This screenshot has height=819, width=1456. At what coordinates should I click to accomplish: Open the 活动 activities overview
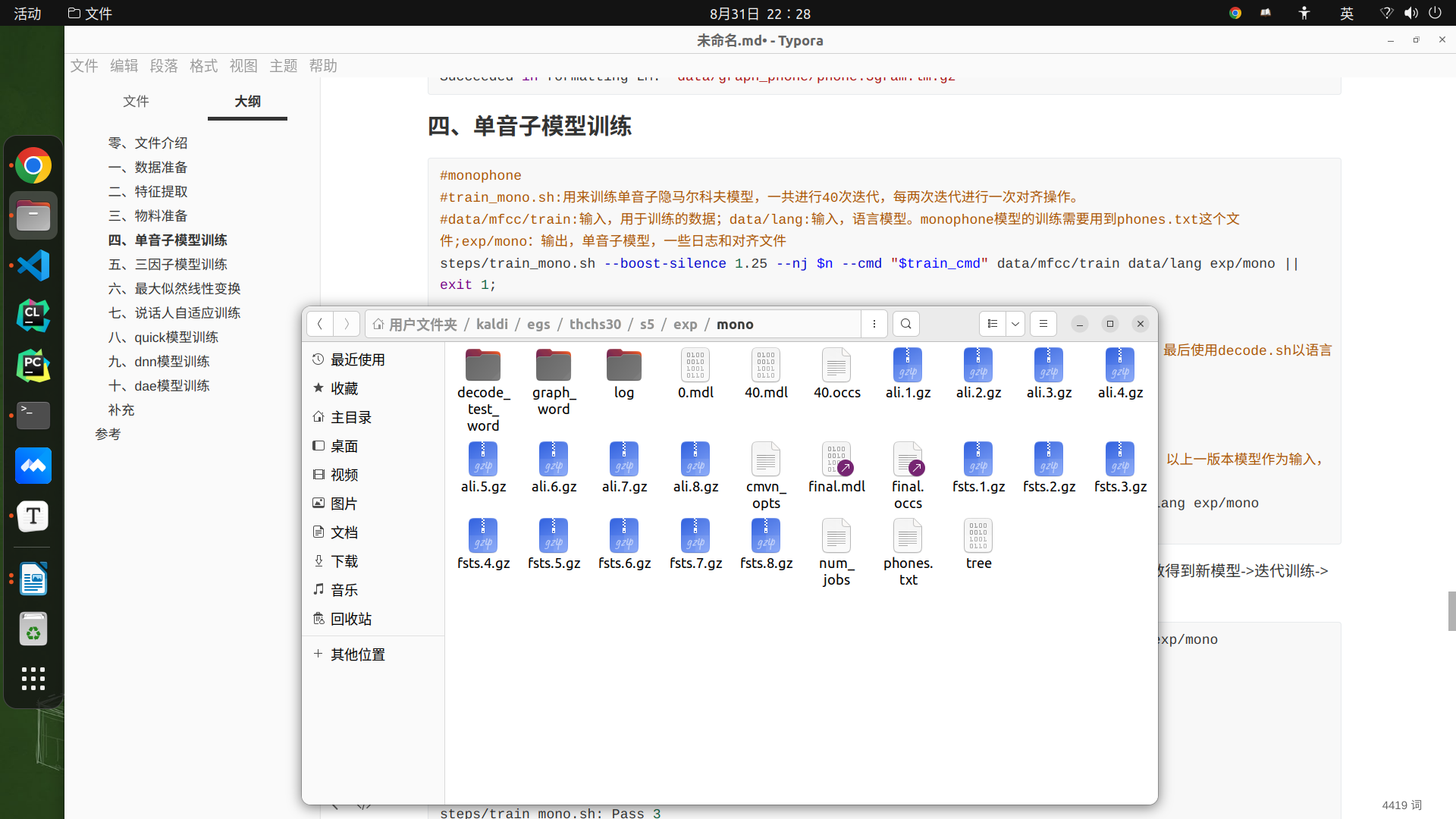tap(27, 14)
